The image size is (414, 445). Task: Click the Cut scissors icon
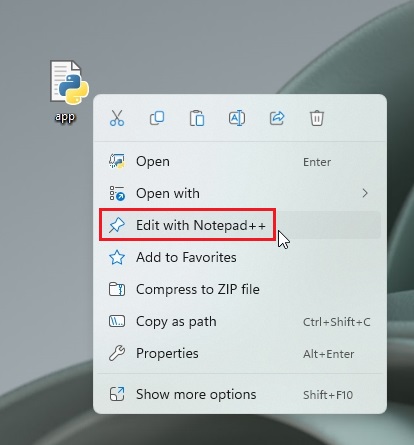117,118
